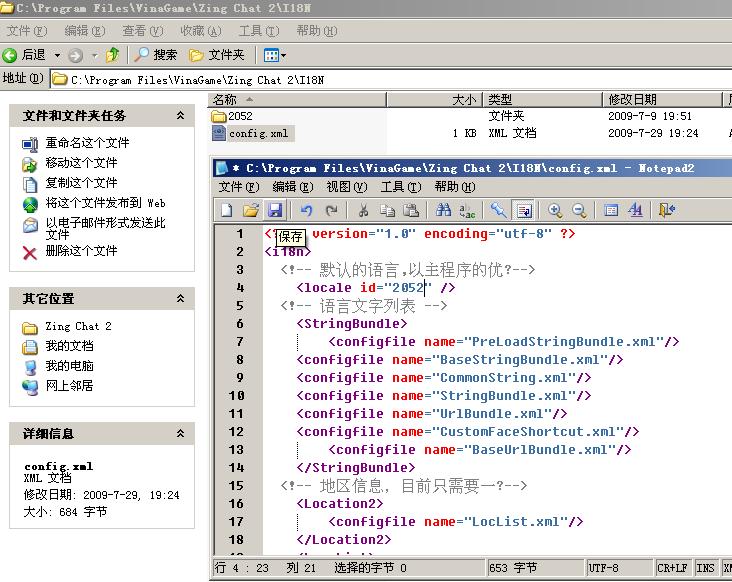The width and height of the screenshot is (732, 582).
Task: Open Replace via the toolbar icon
Action: (x=467, y=210)
